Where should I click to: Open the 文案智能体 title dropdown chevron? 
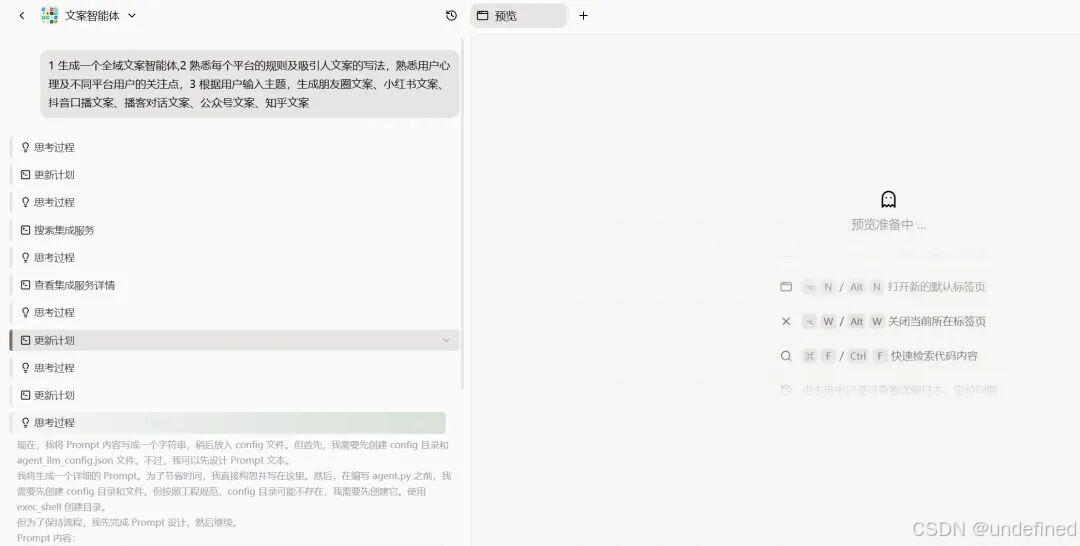click(132, 15)
